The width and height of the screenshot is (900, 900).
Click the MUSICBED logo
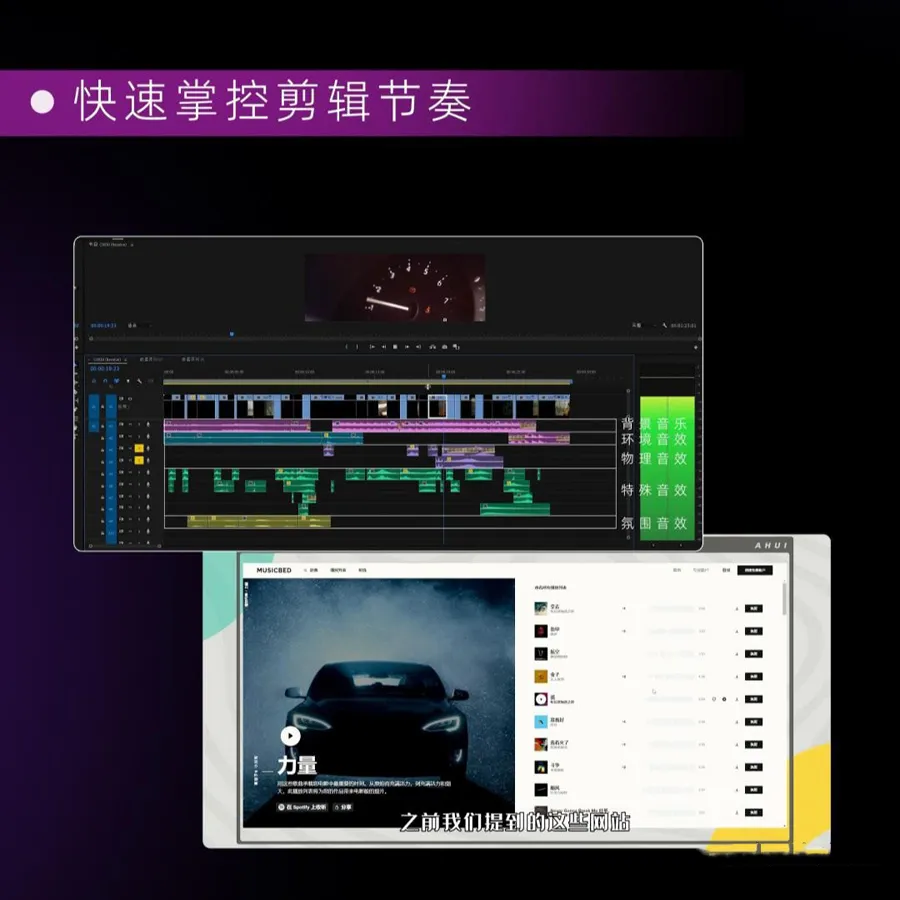[274, 570]
